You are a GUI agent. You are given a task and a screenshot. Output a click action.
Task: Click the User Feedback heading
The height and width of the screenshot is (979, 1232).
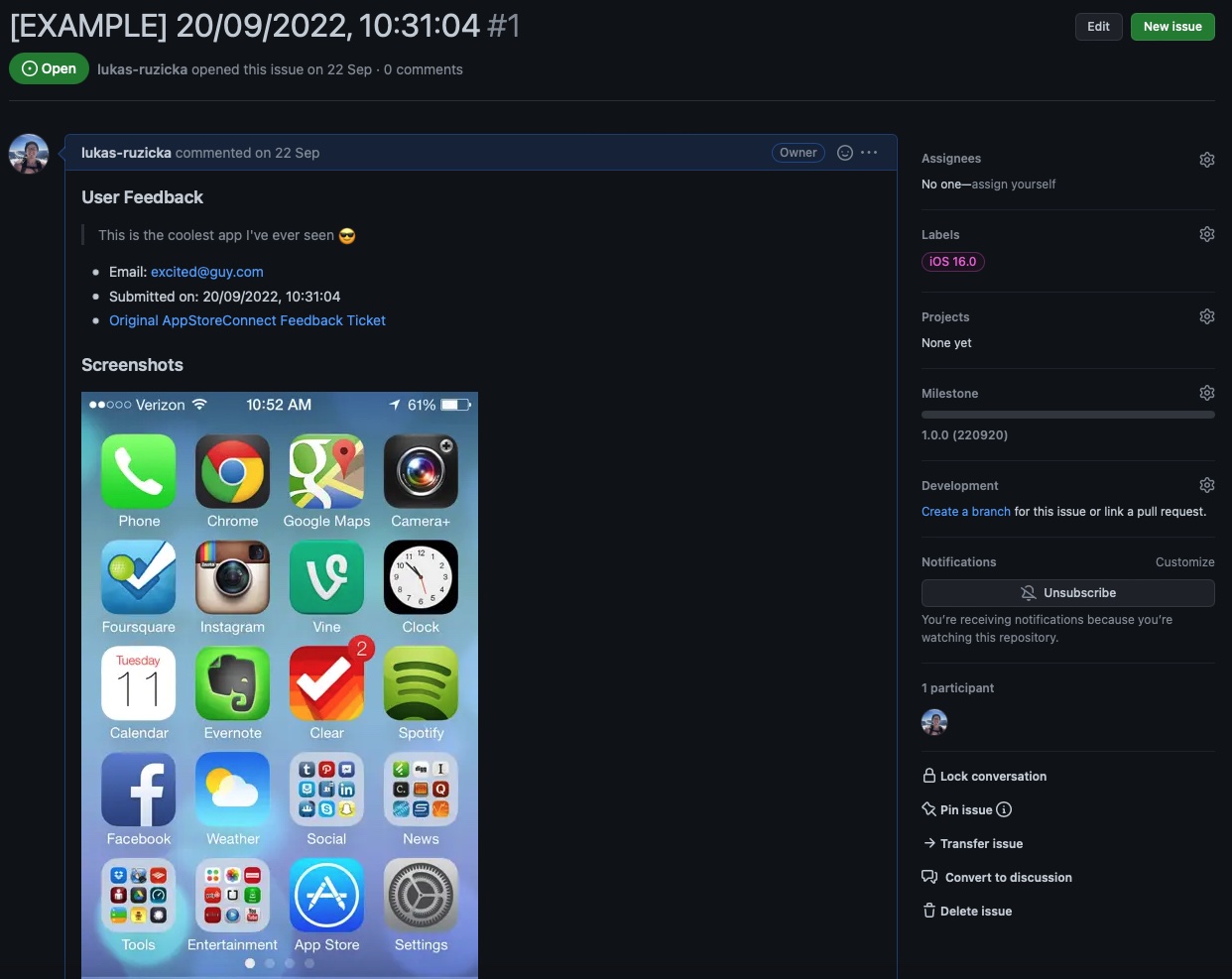[142, 197]
